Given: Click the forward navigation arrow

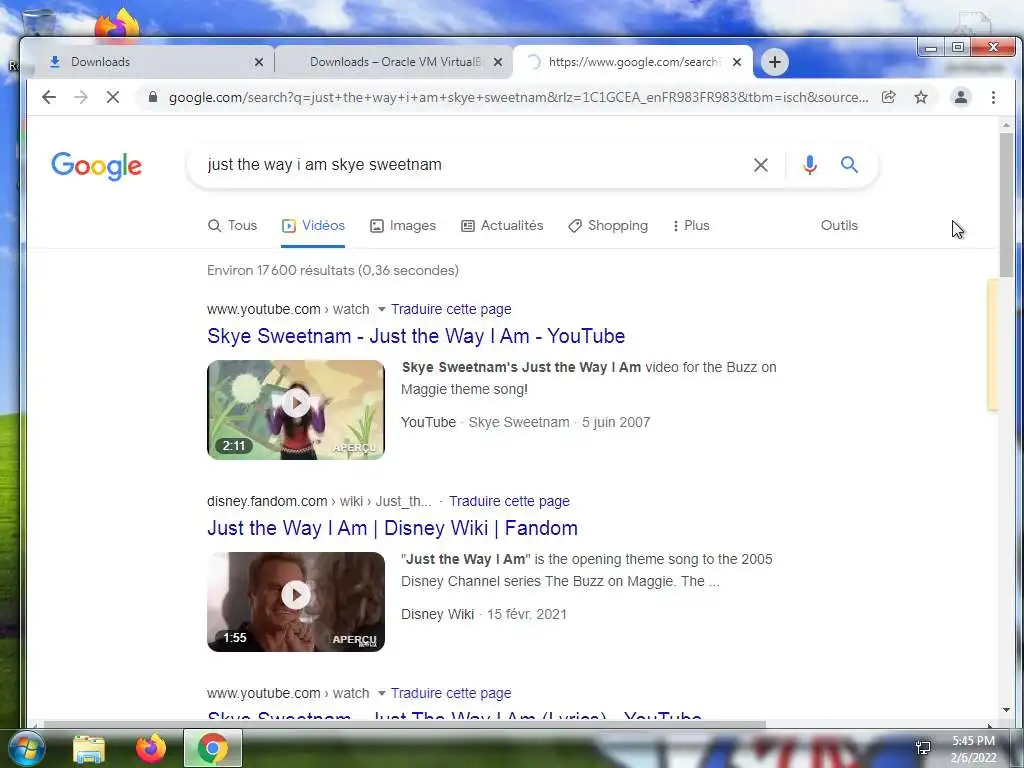Looking at the screenshot, I should [81, 97].
